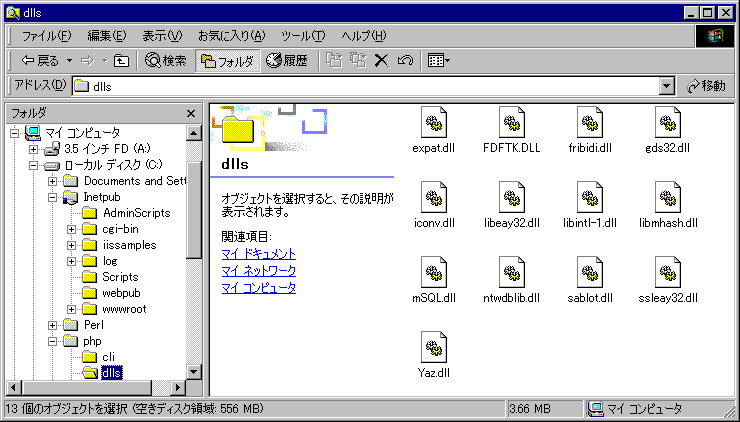740x422 pixels.
Task: Open the History (履歴) toolbar button
Action: tap(287, 60)
